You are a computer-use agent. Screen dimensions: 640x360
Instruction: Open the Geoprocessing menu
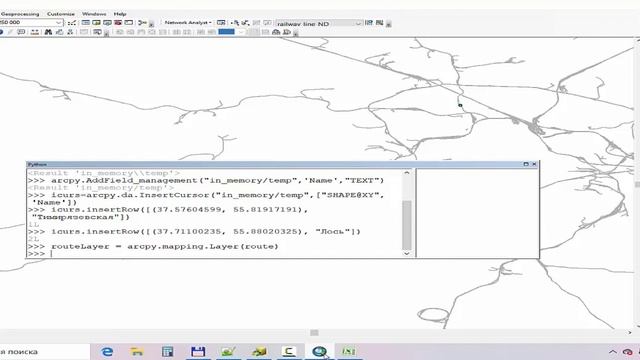point(20,14)
